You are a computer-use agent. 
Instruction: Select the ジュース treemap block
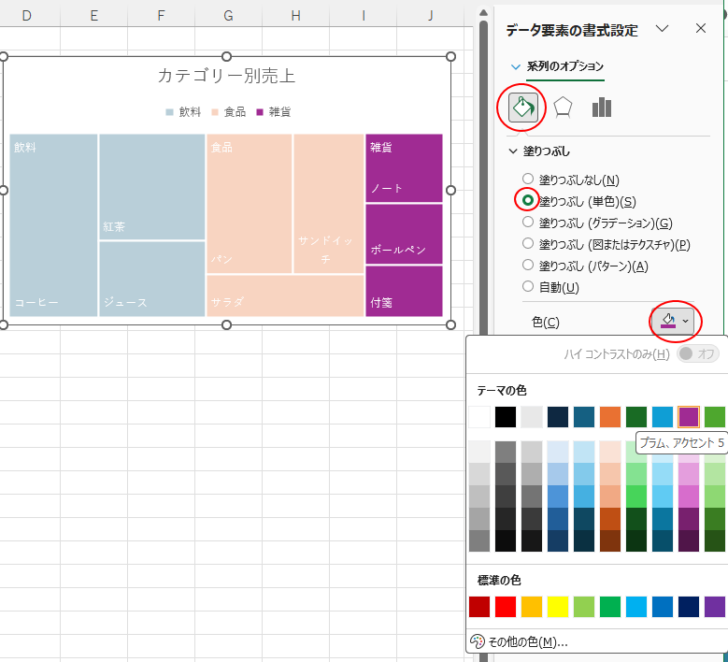click(x=152, y=279)
